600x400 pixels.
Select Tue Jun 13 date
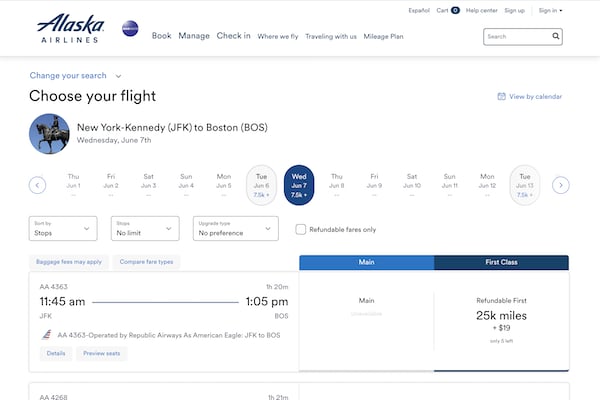point(525,185)
